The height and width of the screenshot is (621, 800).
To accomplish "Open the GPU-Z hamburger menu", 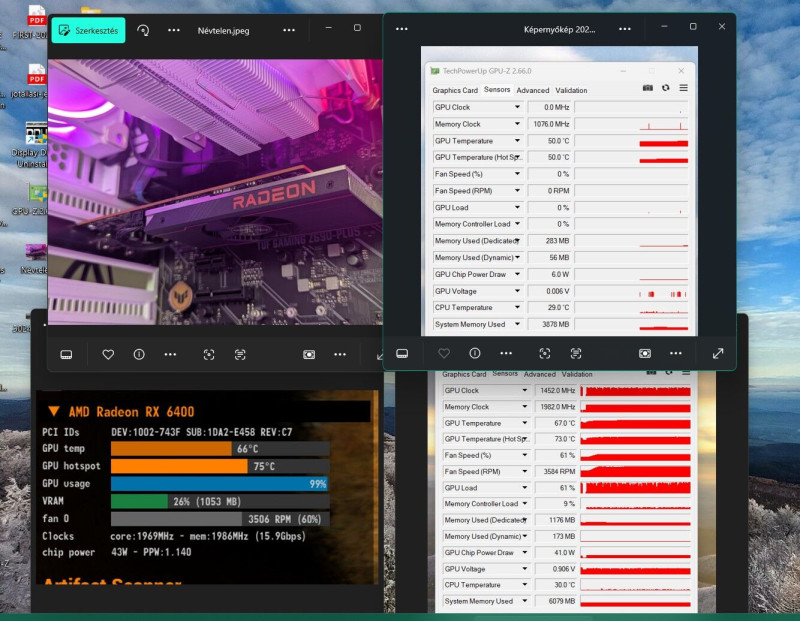I will point(684,88).
